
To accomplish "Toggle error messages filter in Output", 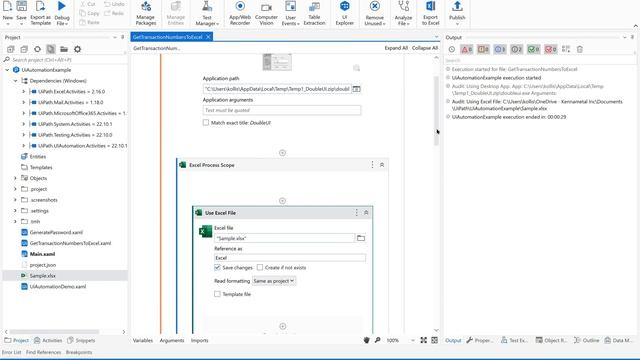I will 467,49.
